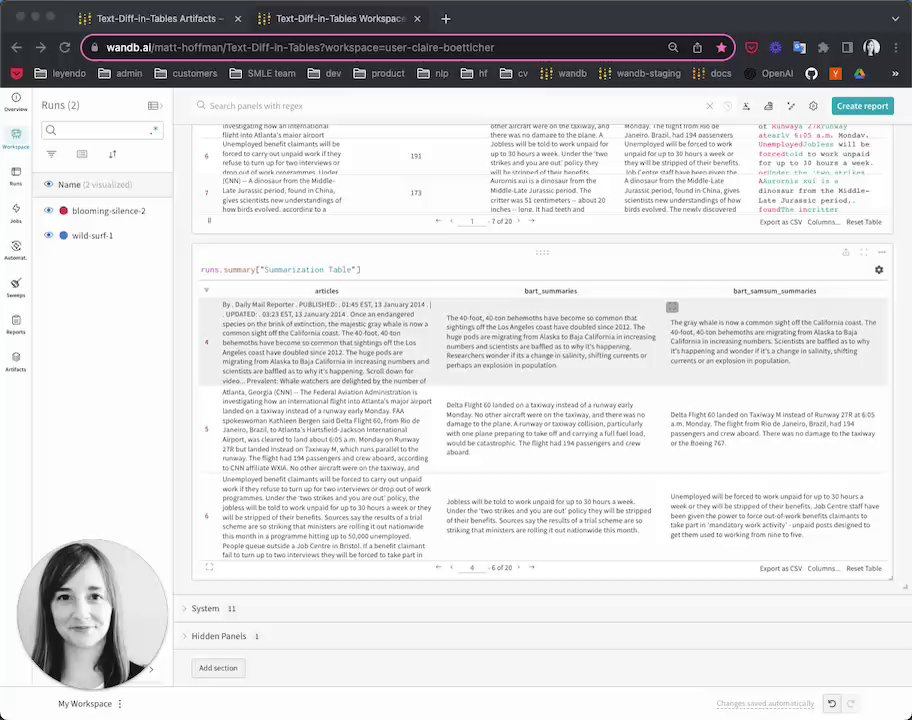Open the magic wand panel tool
This screenshot has height=720, width=912.
791,106
